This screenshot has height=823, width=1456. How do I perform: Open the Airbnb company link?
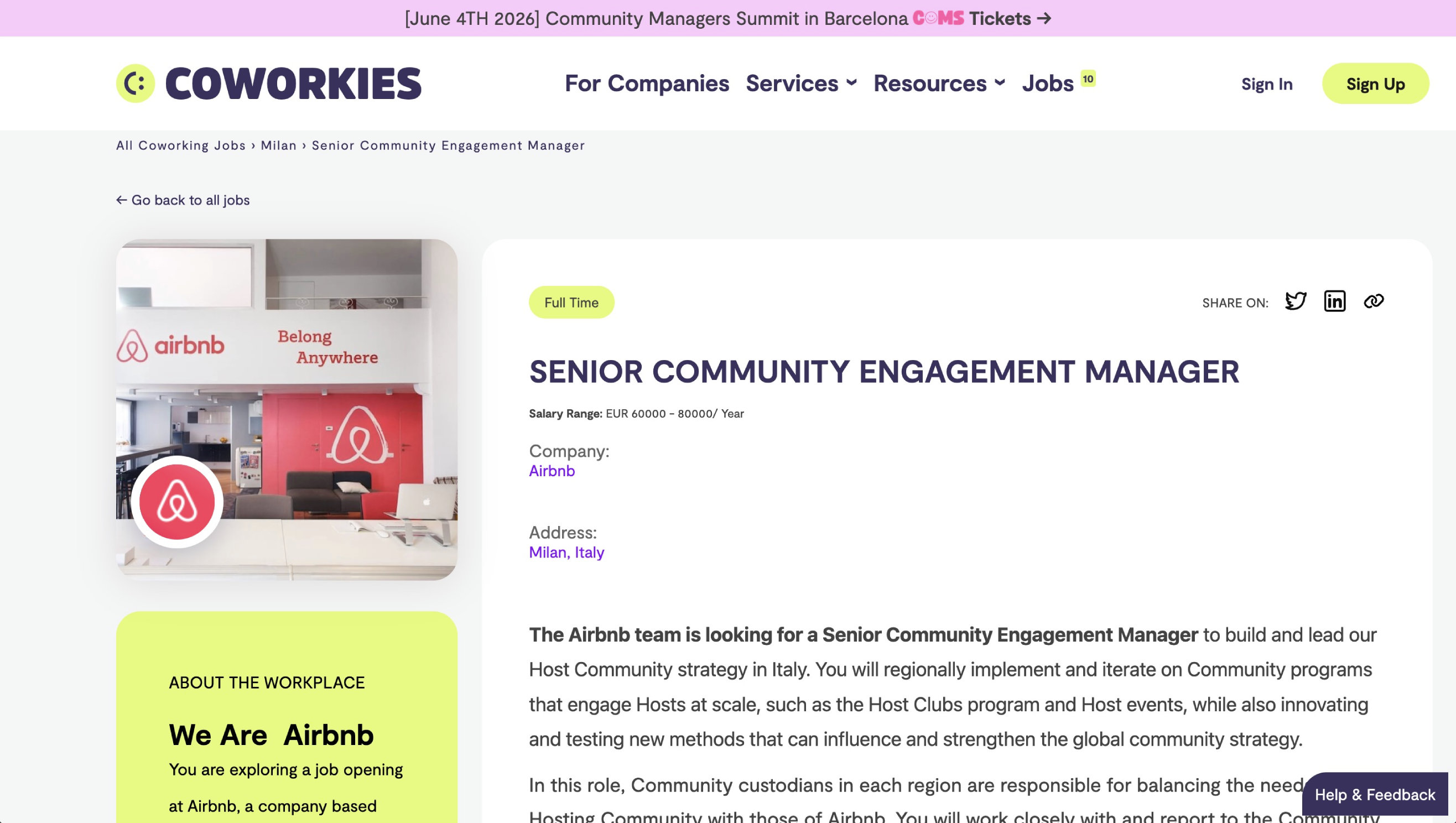click(x=552, y=471)
